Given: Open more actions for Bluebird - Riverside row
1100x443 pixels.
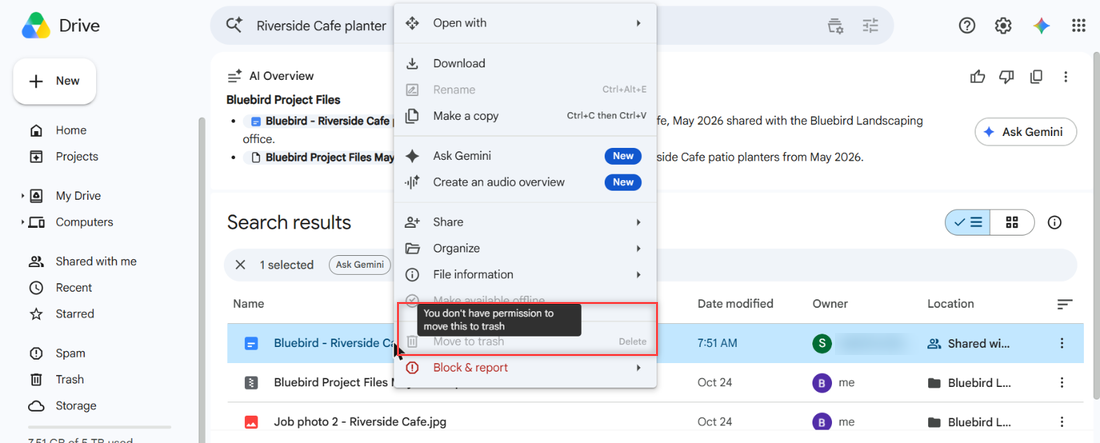Looking at the screenshot, I should (x=1061, y=343).
